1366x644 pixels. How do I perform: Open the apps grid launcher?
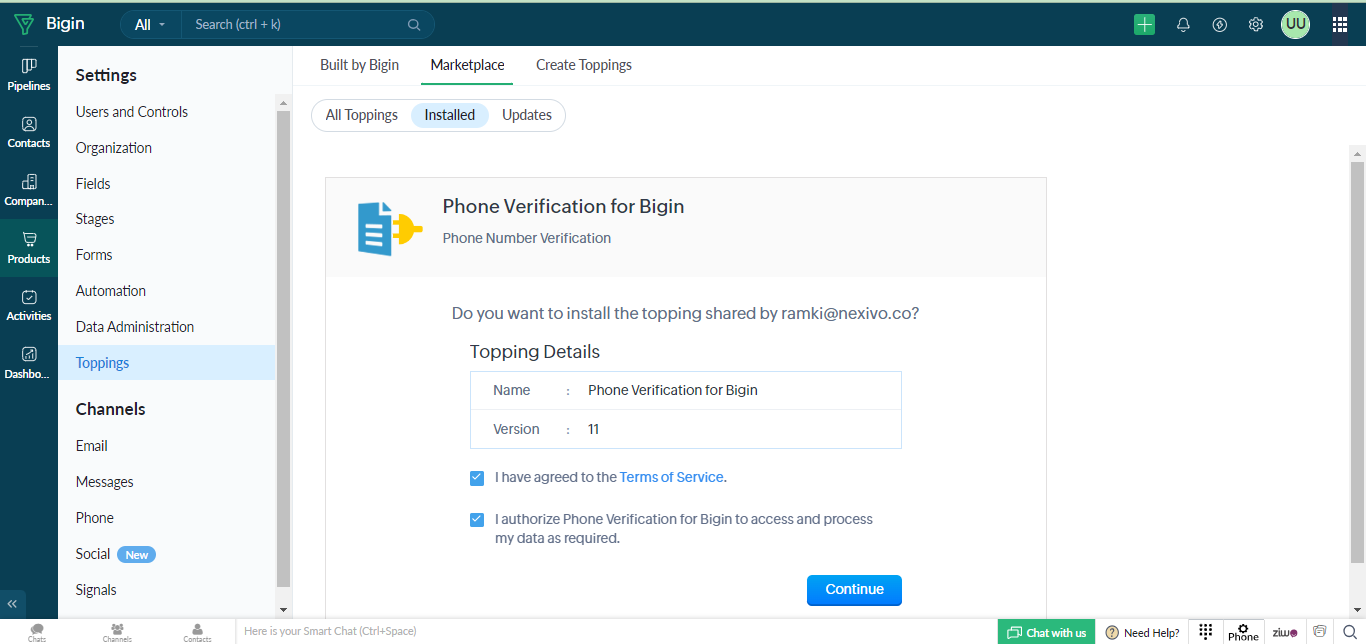tap(1340, 25)
